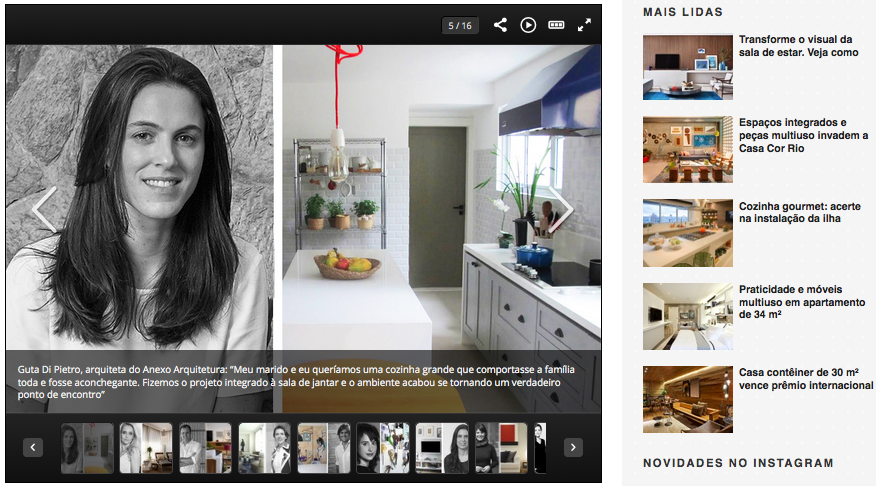
Task: Click the Casa Cor Rio article image
Action: [x=688, y=150]
